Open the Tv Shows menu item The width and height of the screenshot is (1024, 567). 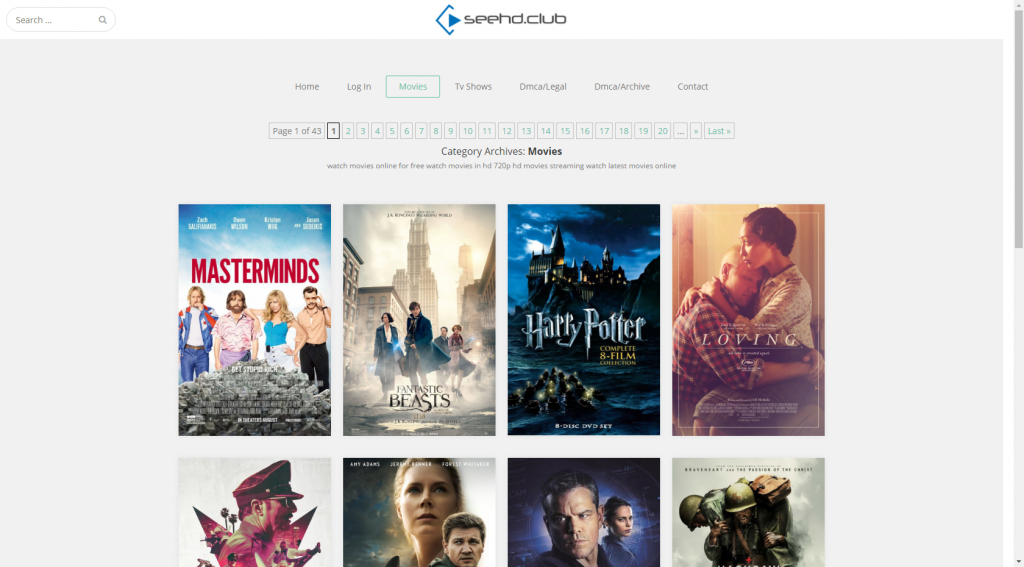coord(473,86)
